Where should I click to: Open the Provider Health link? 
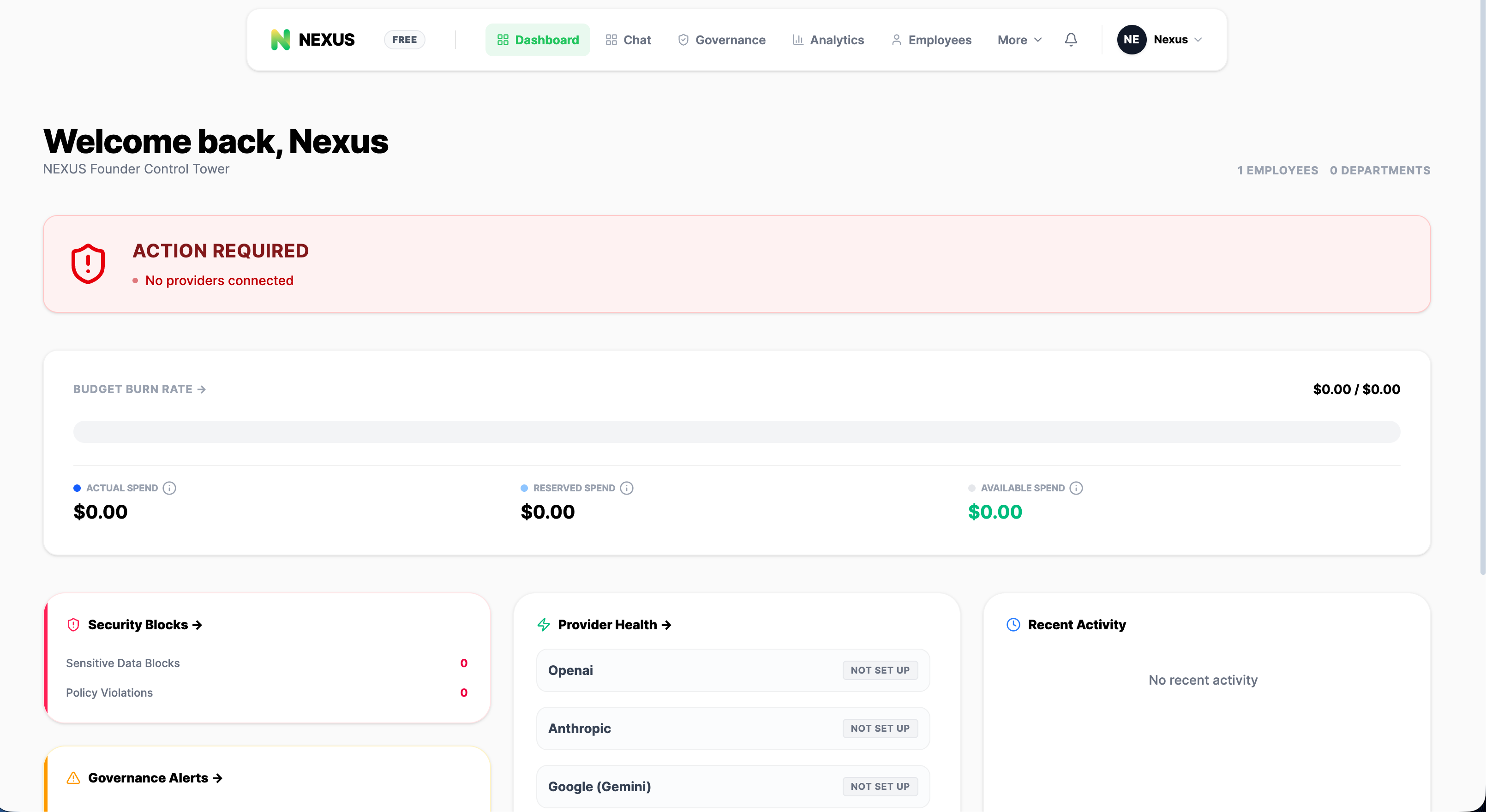pyautogui.click(x=614, y=625)
